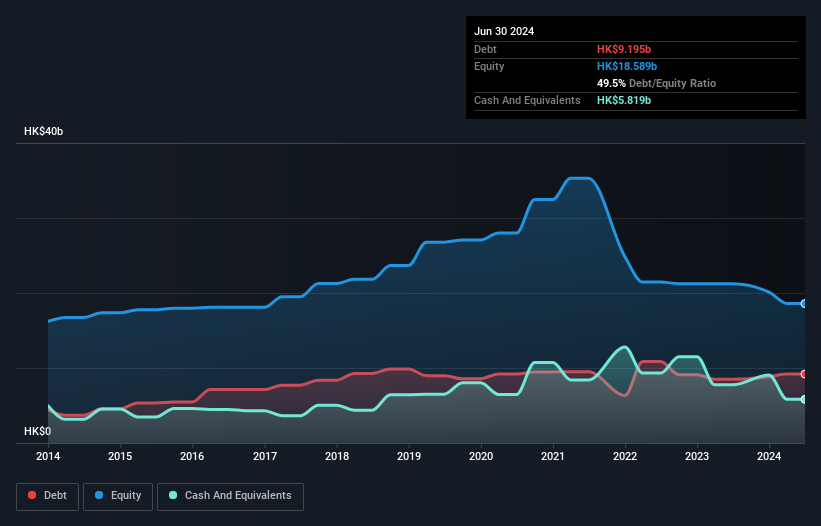Select the Cash endpoint marker on chart
Viewport: 821px width, 526px height.
click(804, 399)
